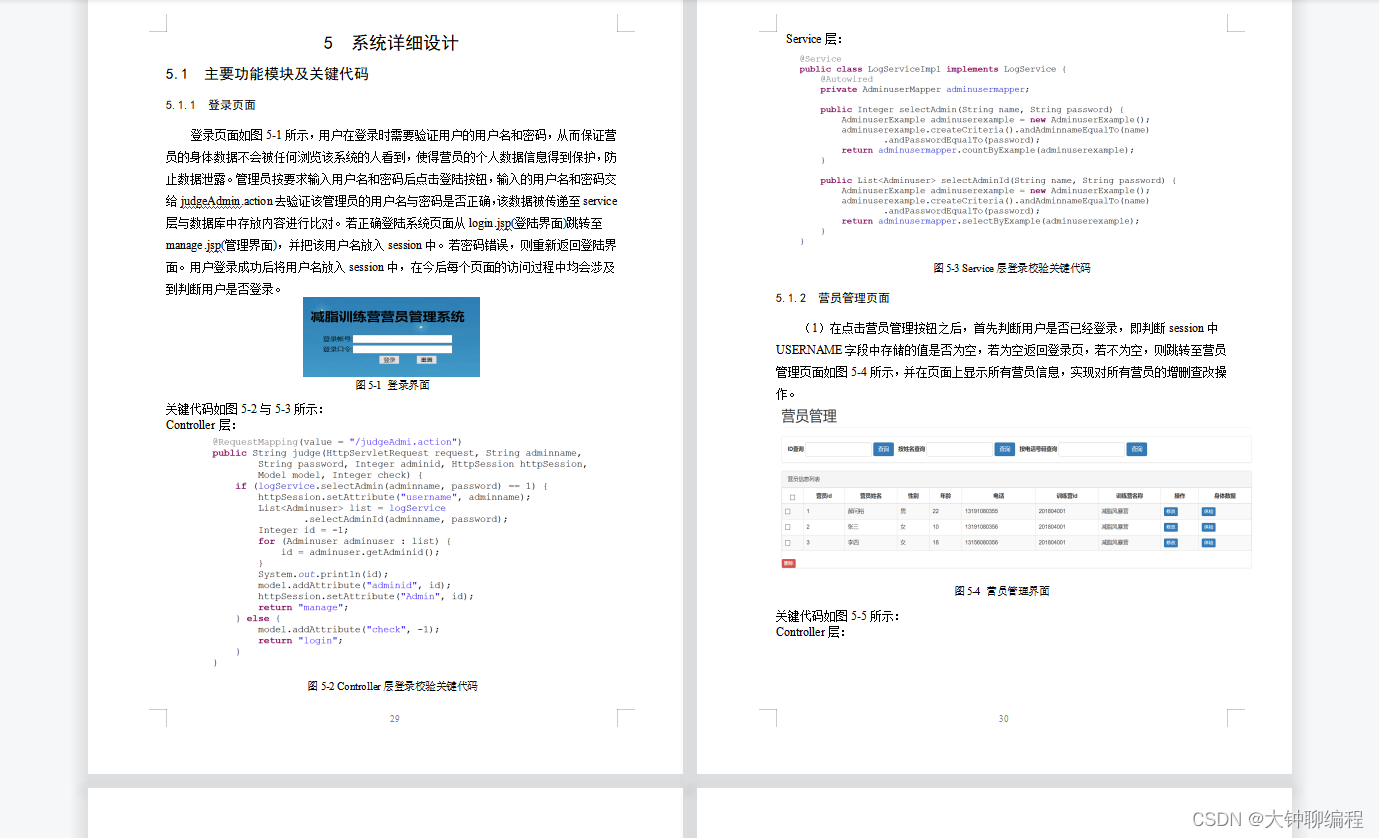
Task: Click the phone number 13191080355 cell
Action: (981, 511)
